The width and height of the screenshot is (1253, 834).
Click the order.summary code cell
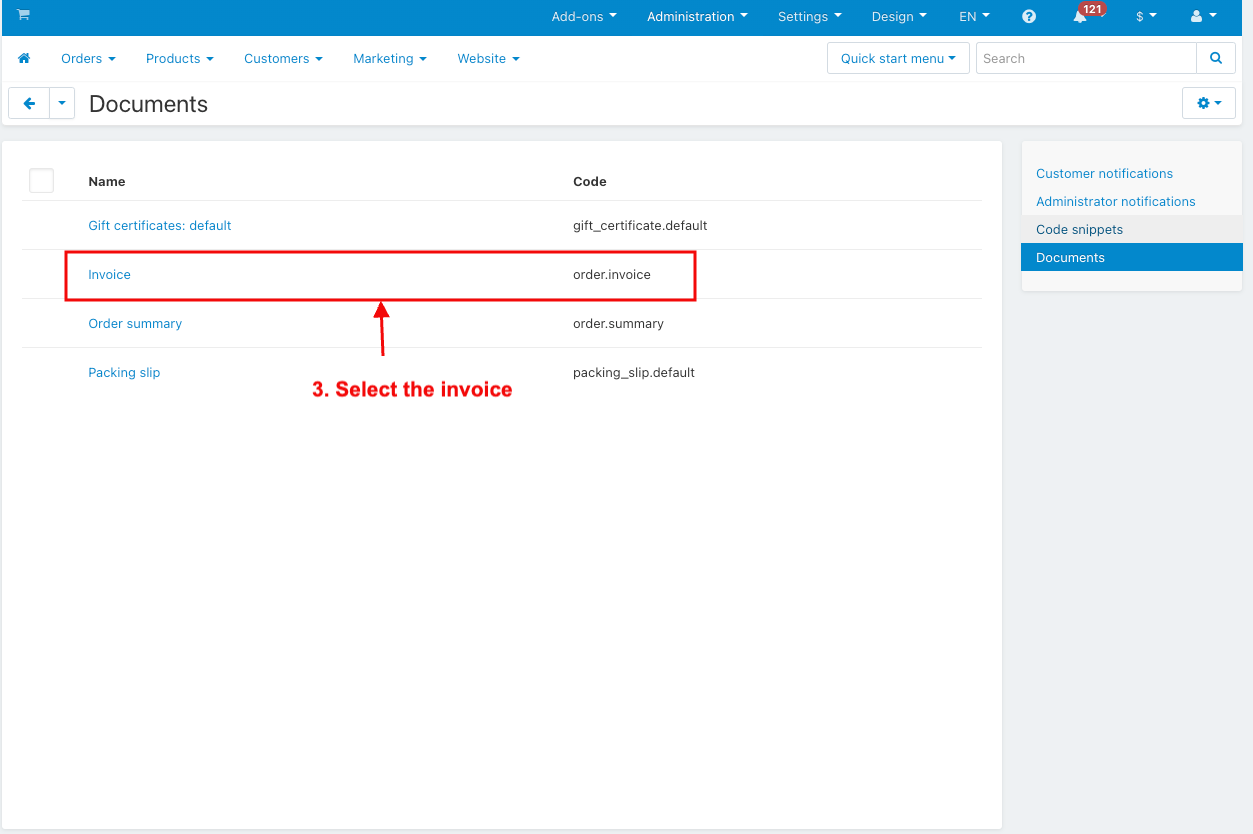[618, 324]
